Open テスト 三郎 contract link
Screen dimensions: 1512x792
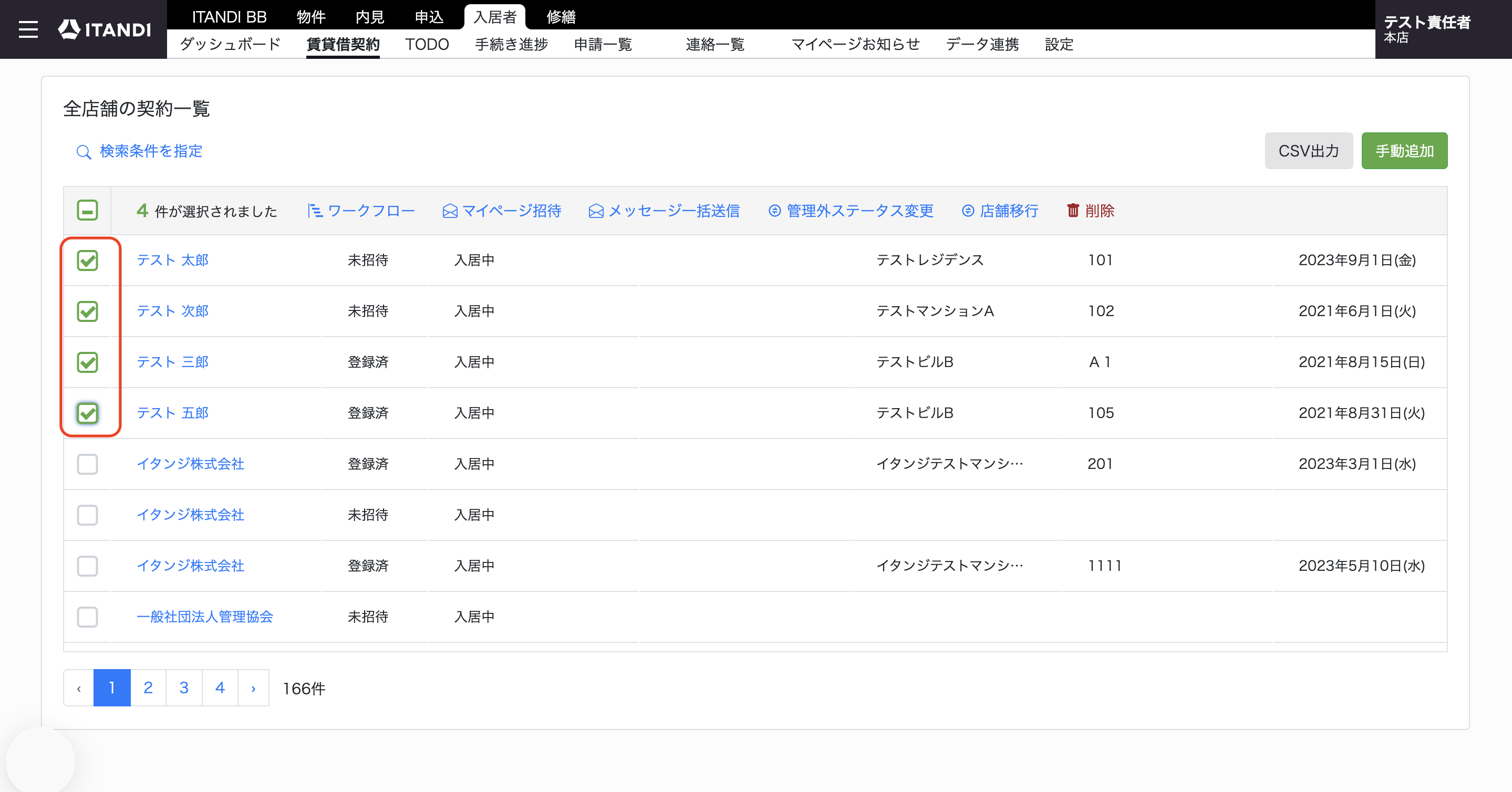click(172, 362)
